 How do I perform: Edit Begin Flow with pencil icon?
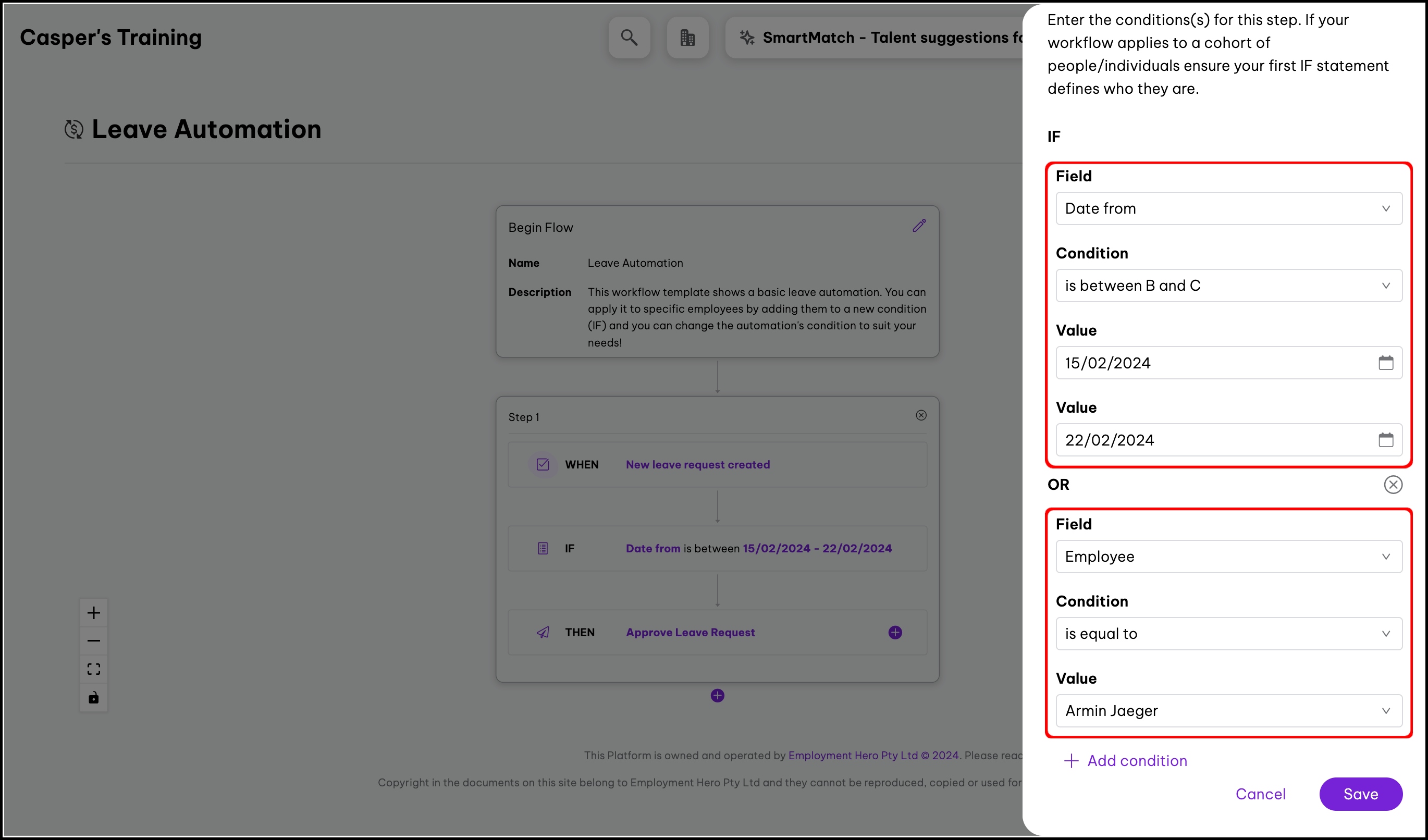tap(919, 226)
